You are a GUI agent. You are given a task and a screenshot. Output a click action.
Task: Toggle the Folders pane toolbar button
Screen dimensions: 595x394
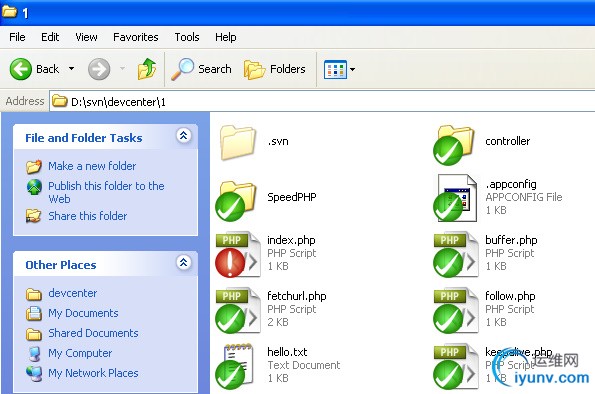tap(275, 69)
